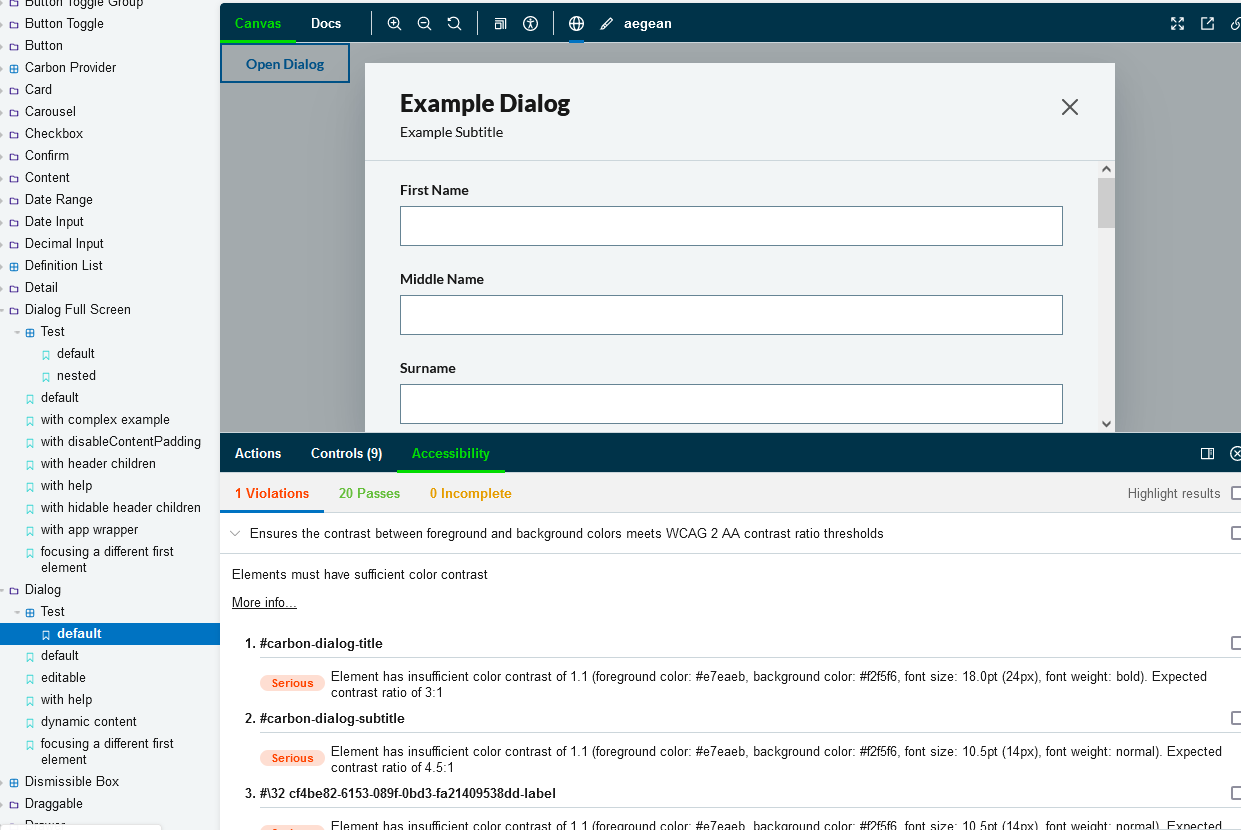Close the Example Dialog with X

click(x=1070, y=107)
